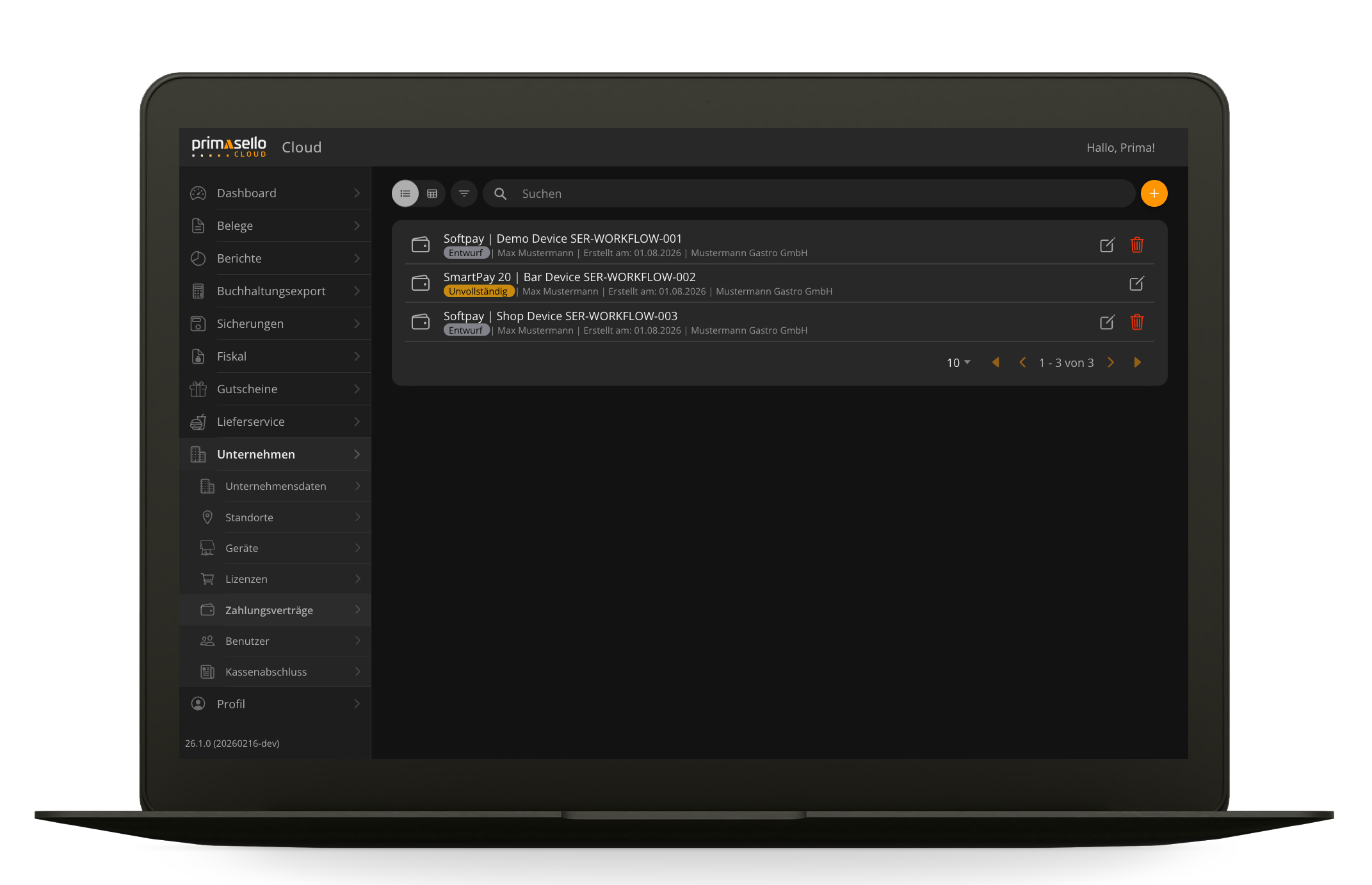Image resolution: width=1372 pixels, height=885 pixels.
Task: Click the Gutscheine chevron arrow
Action: click(x=357, y=389)
